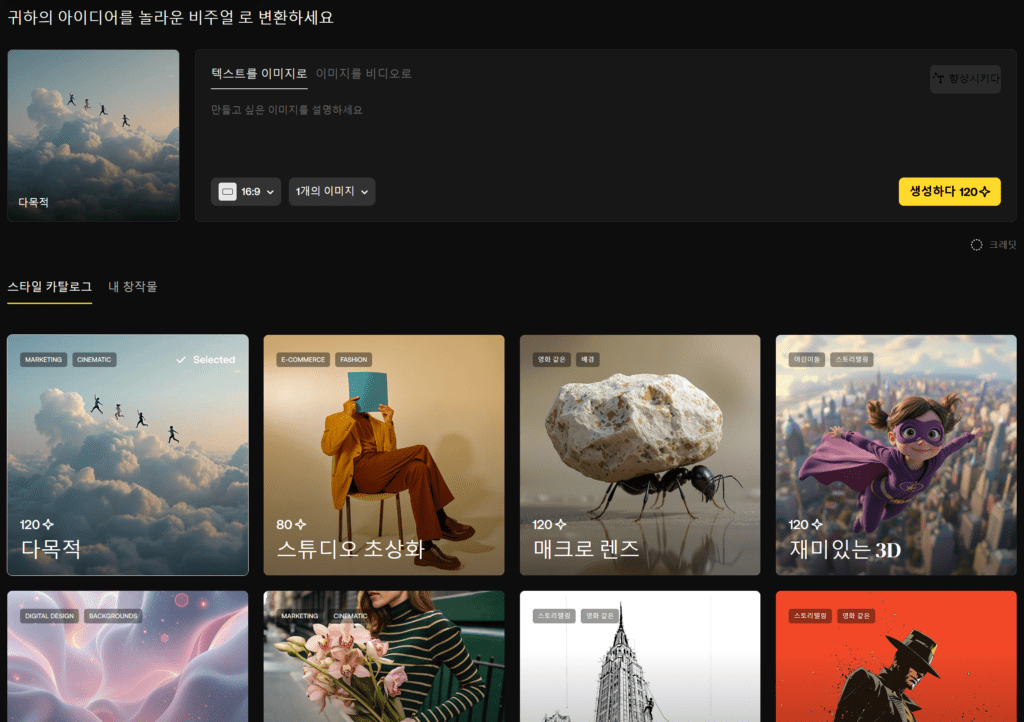
Task: Click the yellow 생성하다 120 button
Action: (950, 192)
